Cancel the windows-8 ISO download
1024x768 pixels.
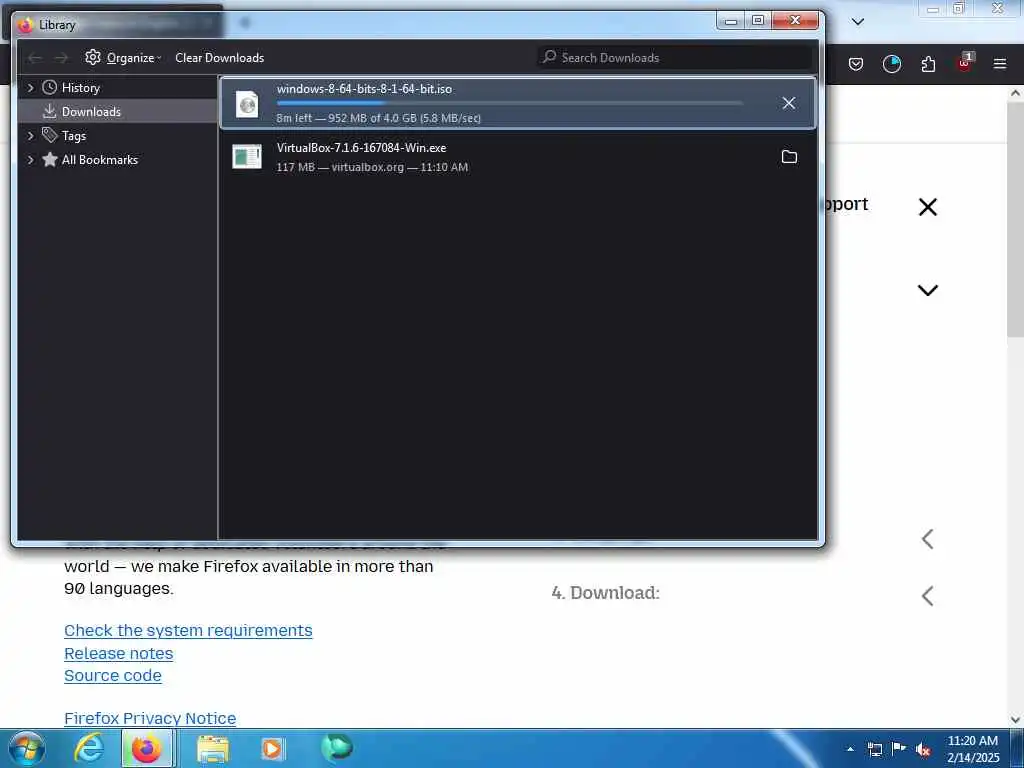[x=788, y=103]
